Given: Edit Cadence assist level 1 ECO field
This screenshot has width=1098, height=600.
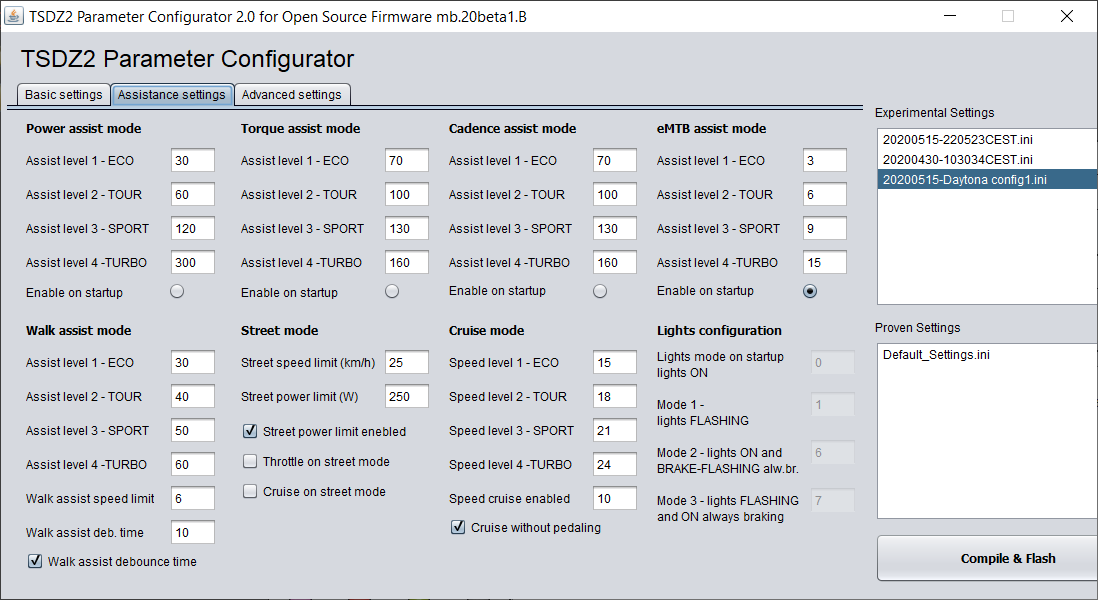Looking at the screenshot, I should 615,160.
